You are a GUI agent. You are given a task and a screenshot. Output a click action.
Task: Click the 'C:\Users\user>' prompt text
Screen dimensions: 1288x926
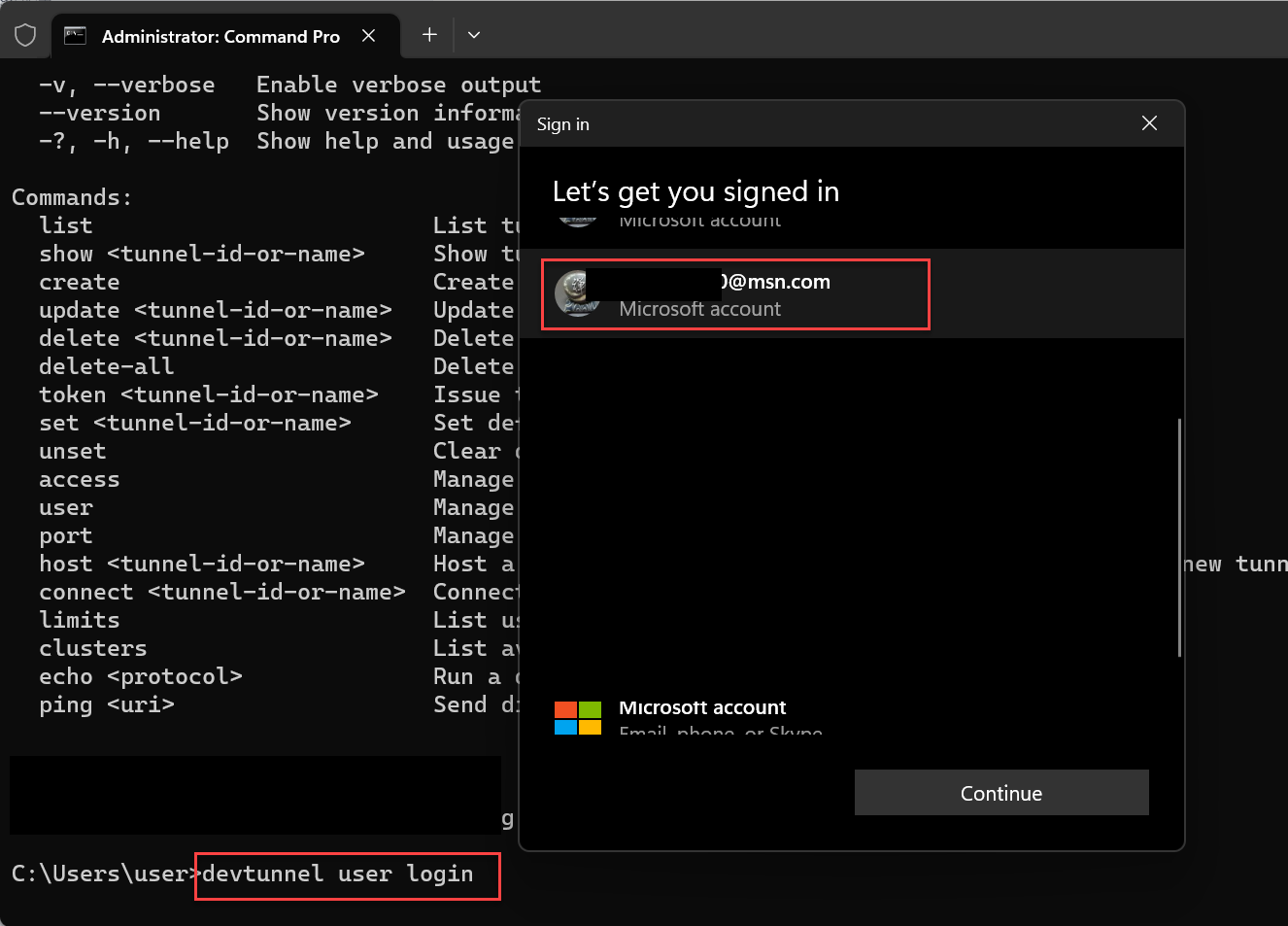tap(107, 874)
